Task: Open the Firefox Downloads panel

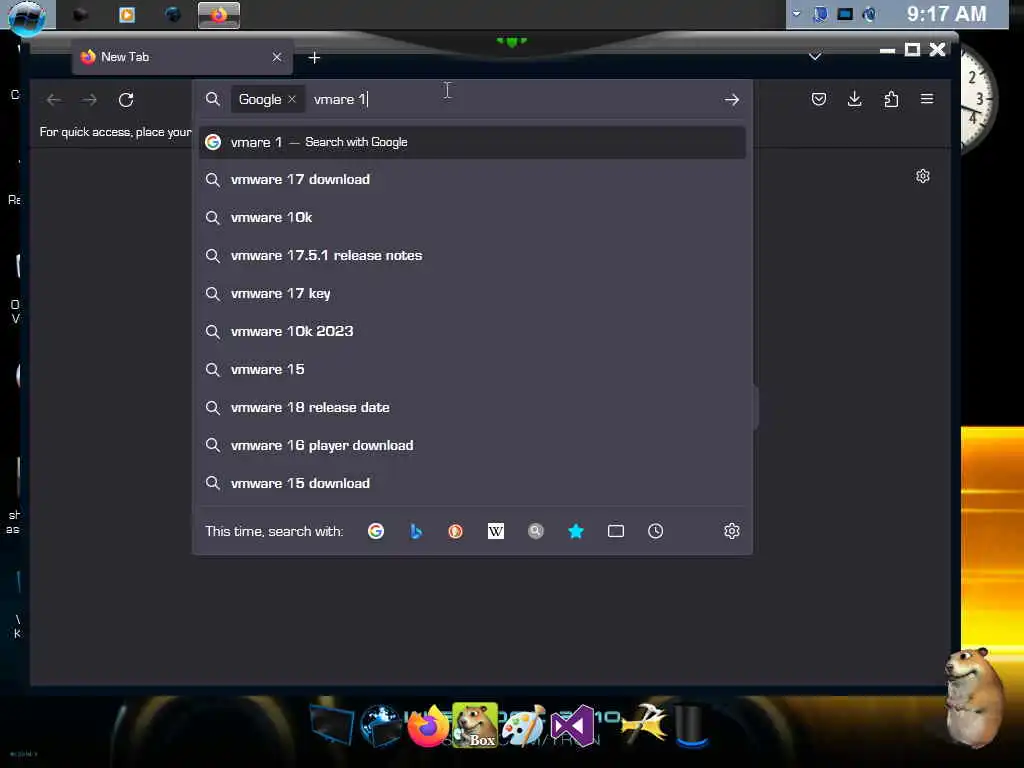Action: (x=854, y=99)
